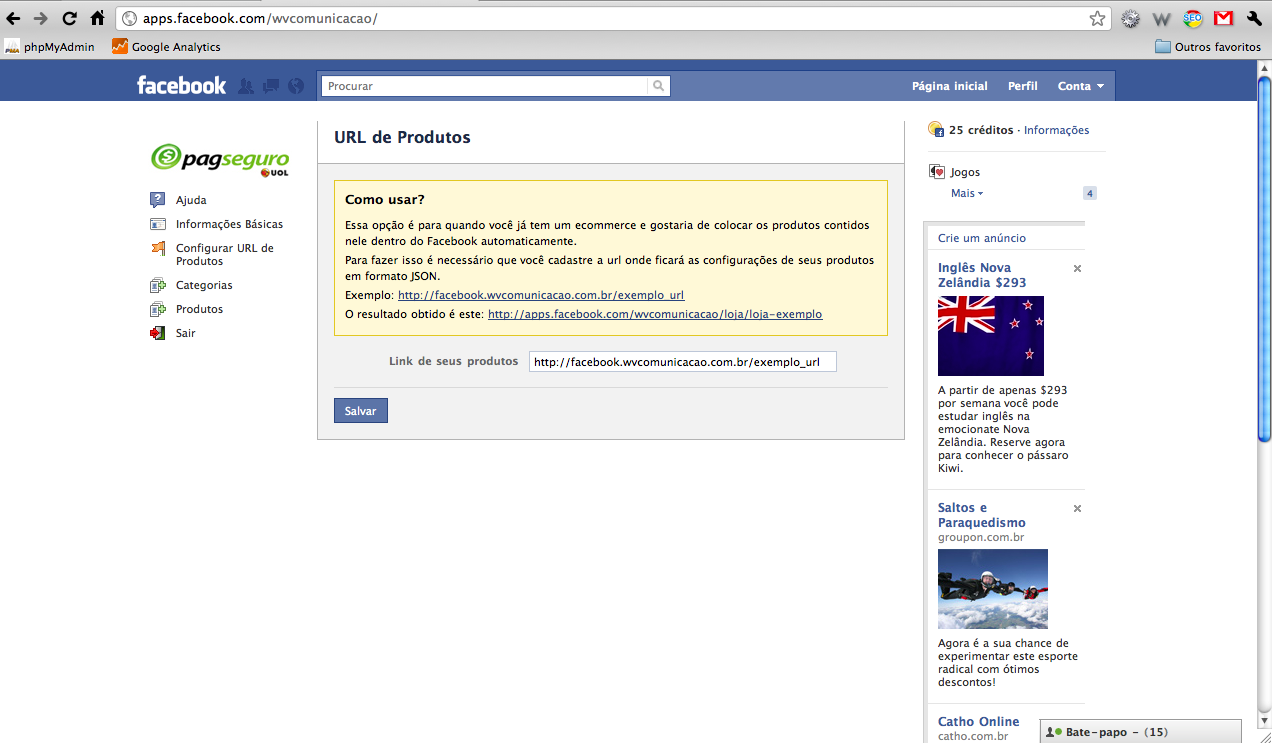Open the loja-exemplo result link
Screen dimensions: 1272x743
coord(655,313)
